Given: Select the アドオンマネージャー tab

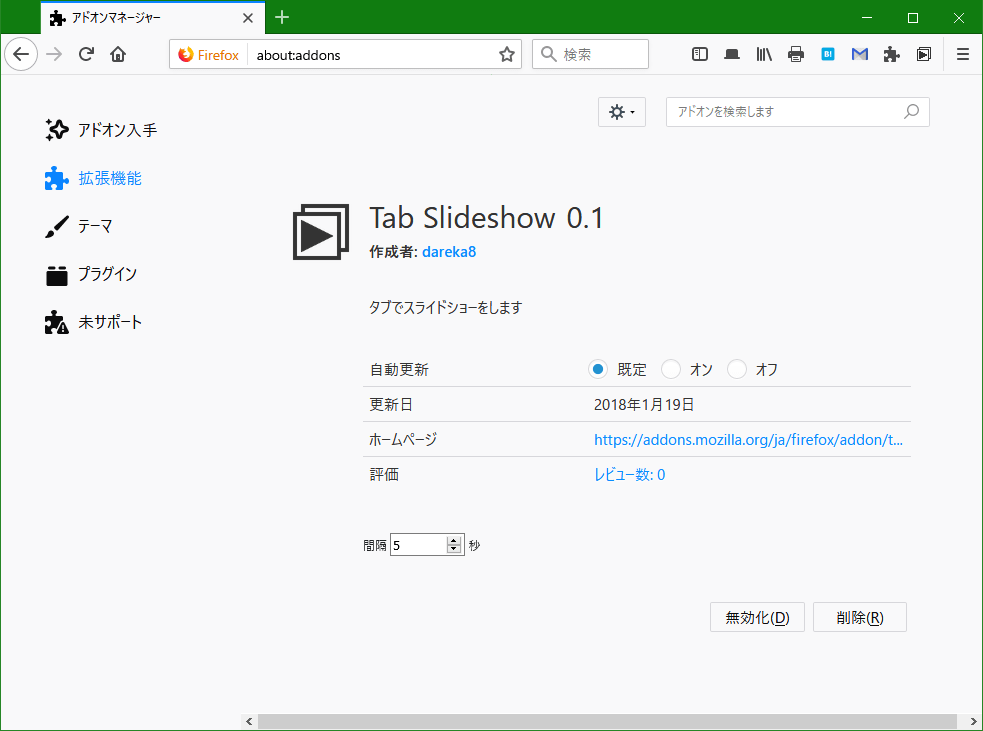Looking at the screenshot, I should click(152, 18).
